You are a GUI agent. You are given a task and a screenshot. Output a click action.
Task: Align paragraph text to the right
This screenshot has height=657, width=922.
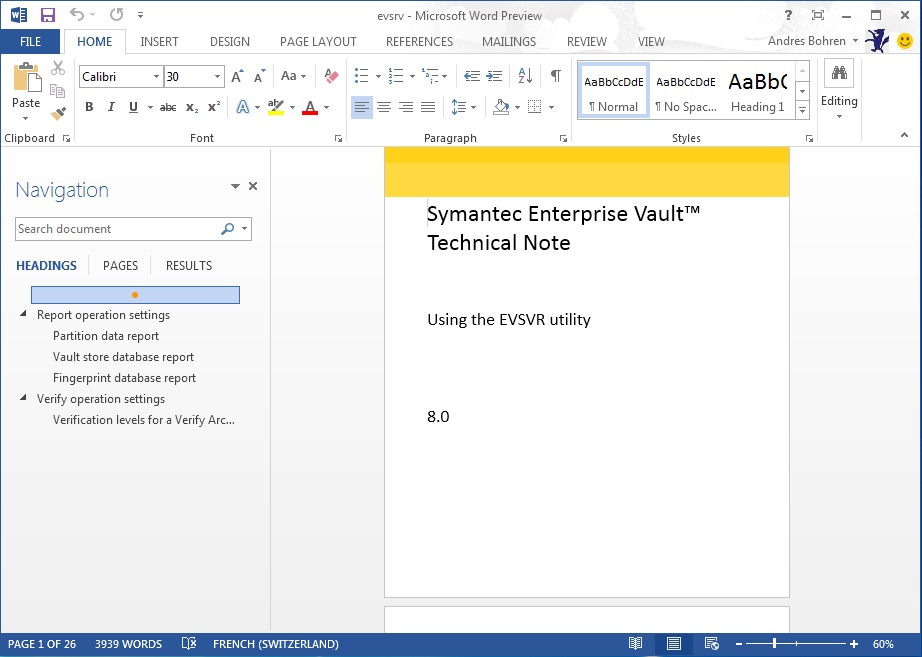tap(406, 107)
